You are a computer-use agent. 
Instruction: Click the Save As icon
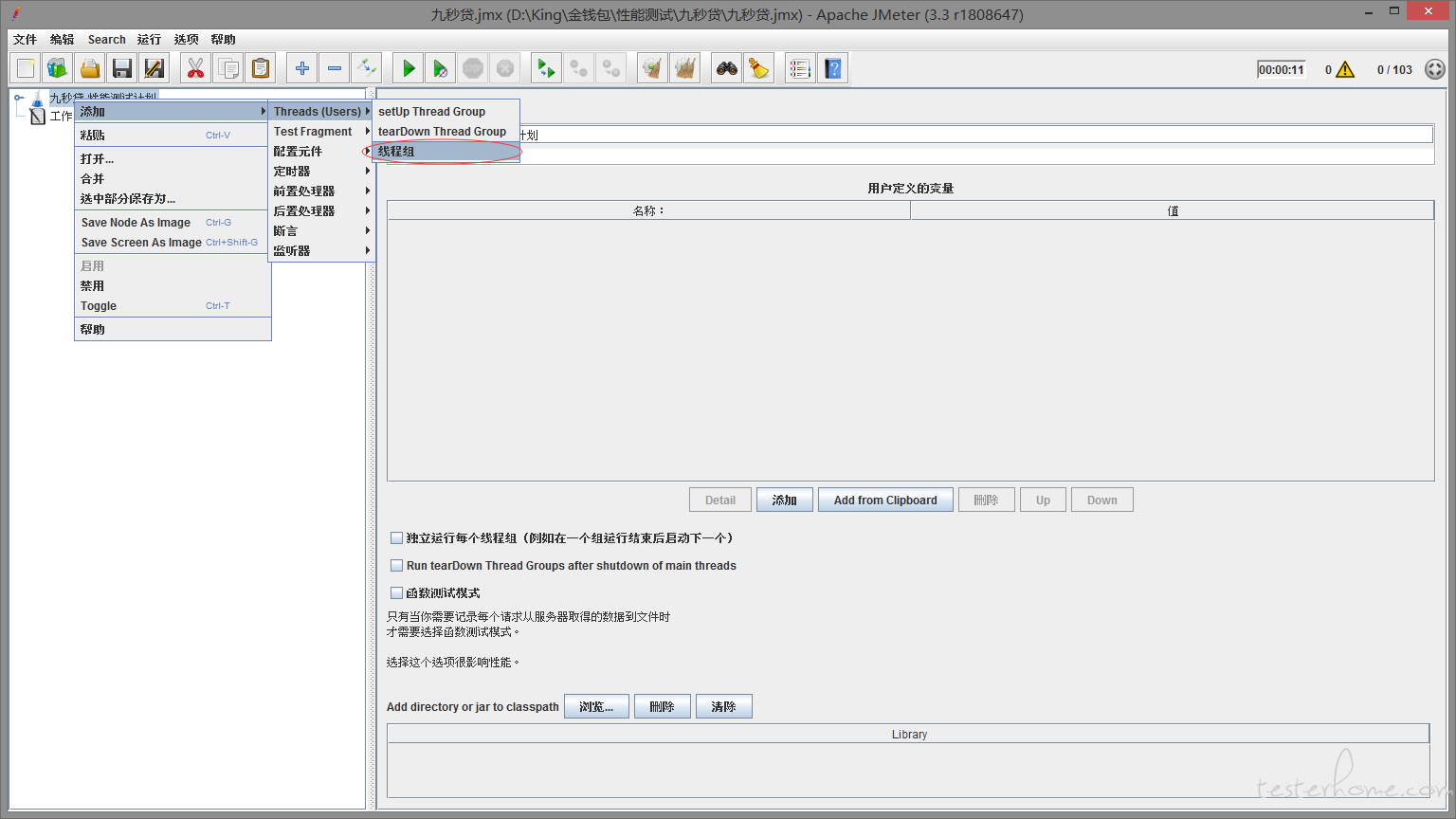pyautogui.click(x=155, y=68)
